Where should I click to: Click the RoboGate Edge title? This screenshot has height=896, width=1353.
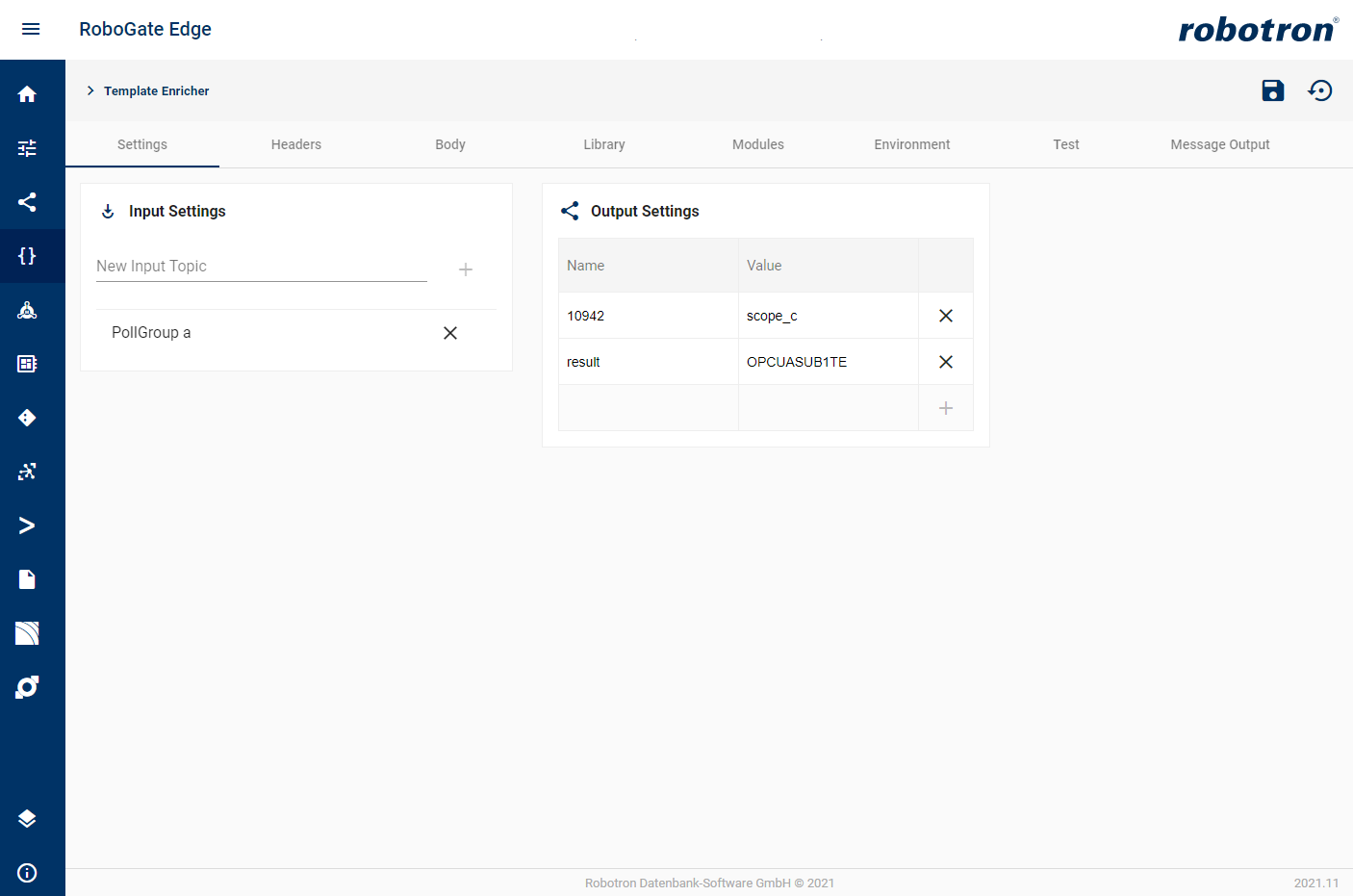pos(145,29)
